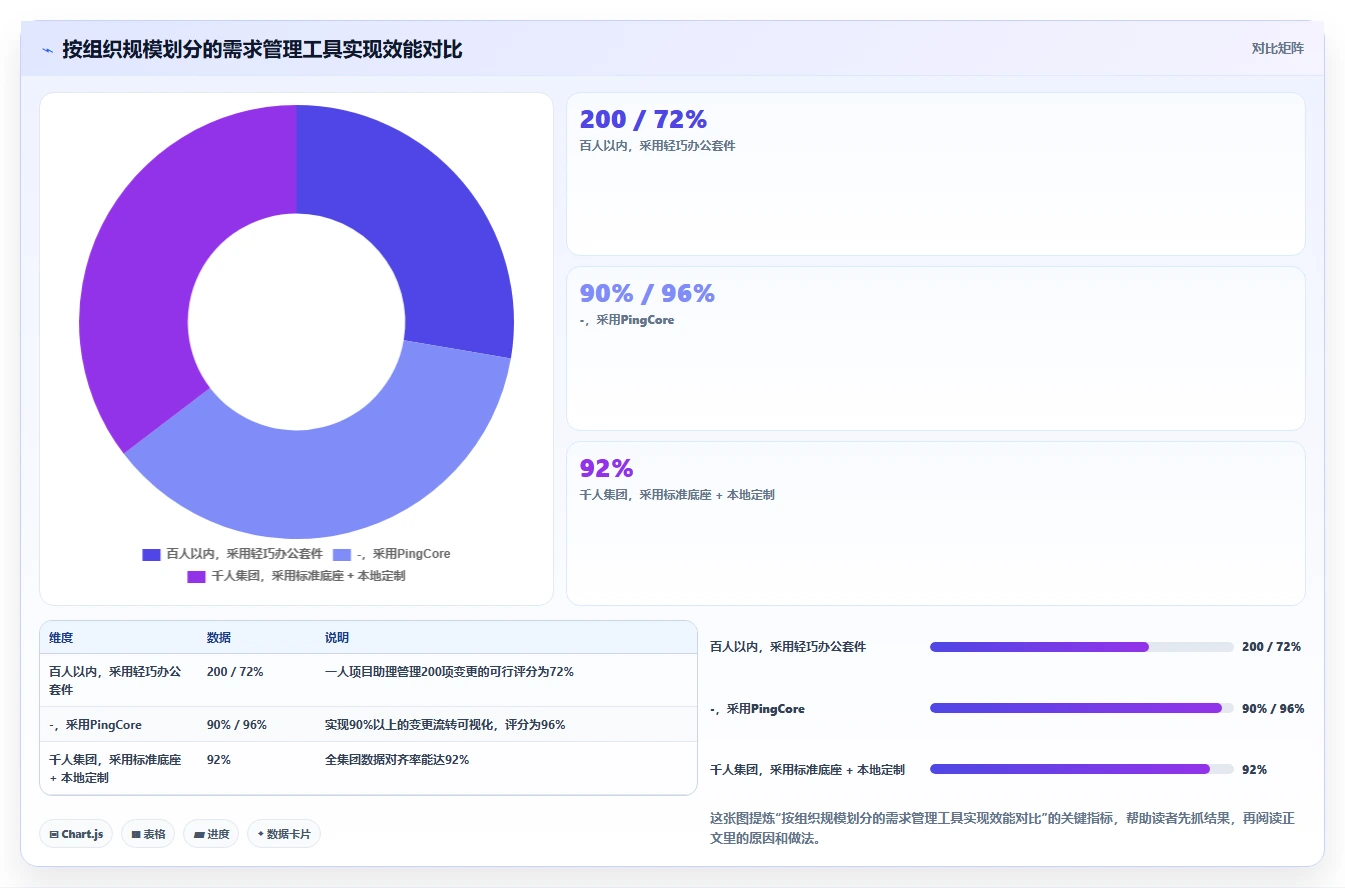Open the 90% / 96% data card
The width and height of the screenshot is (1345, 888).
[x=935, y=348]
